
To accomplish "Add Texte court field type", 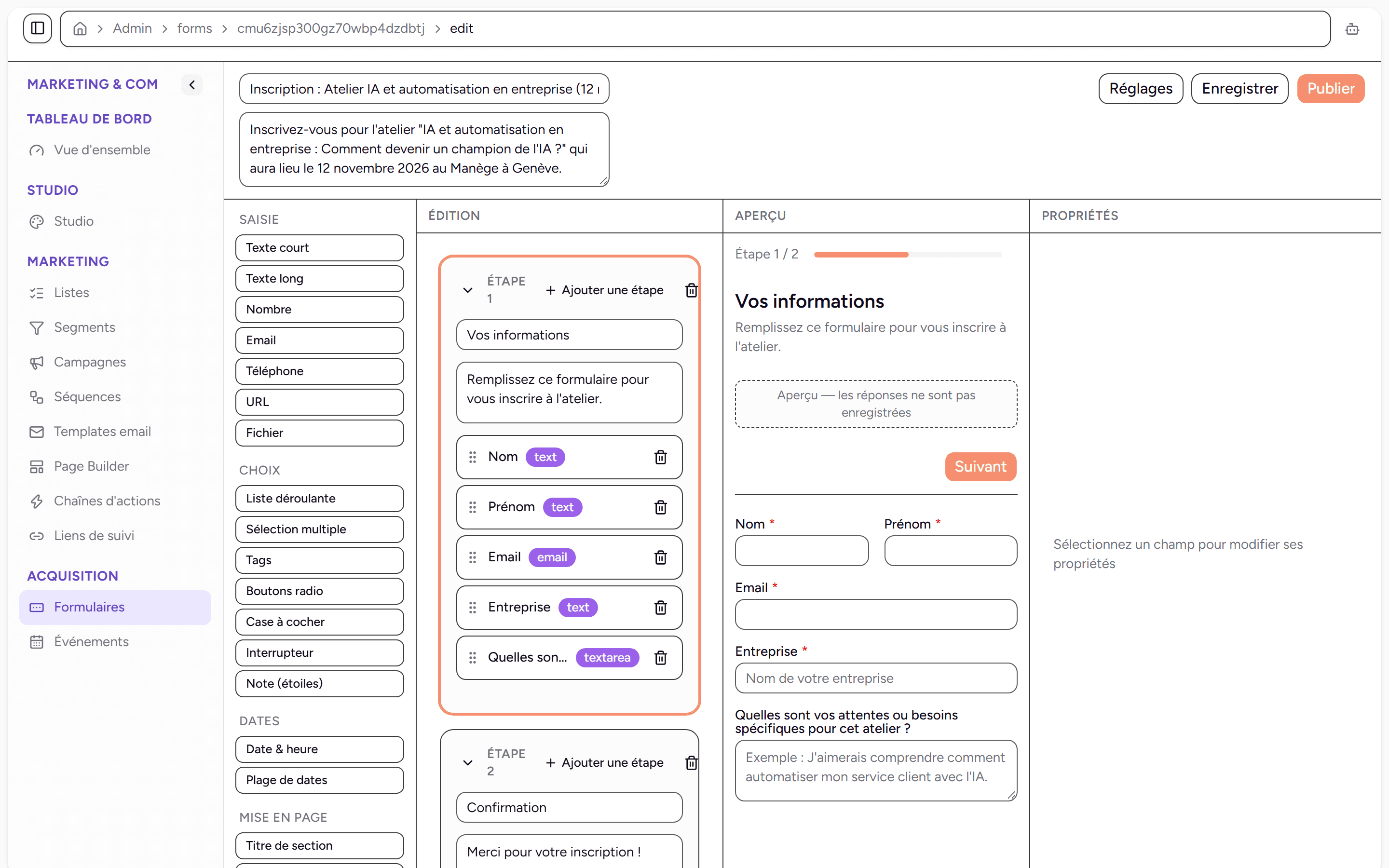I will click(x=320, y=248).
